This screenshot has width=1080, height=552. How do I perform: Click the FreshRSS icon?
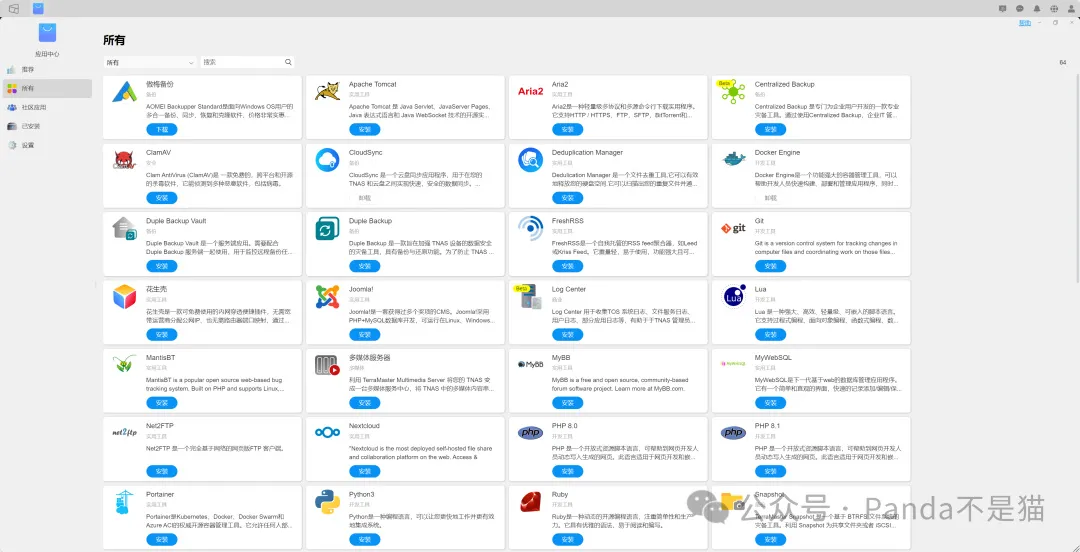(530, 228)
